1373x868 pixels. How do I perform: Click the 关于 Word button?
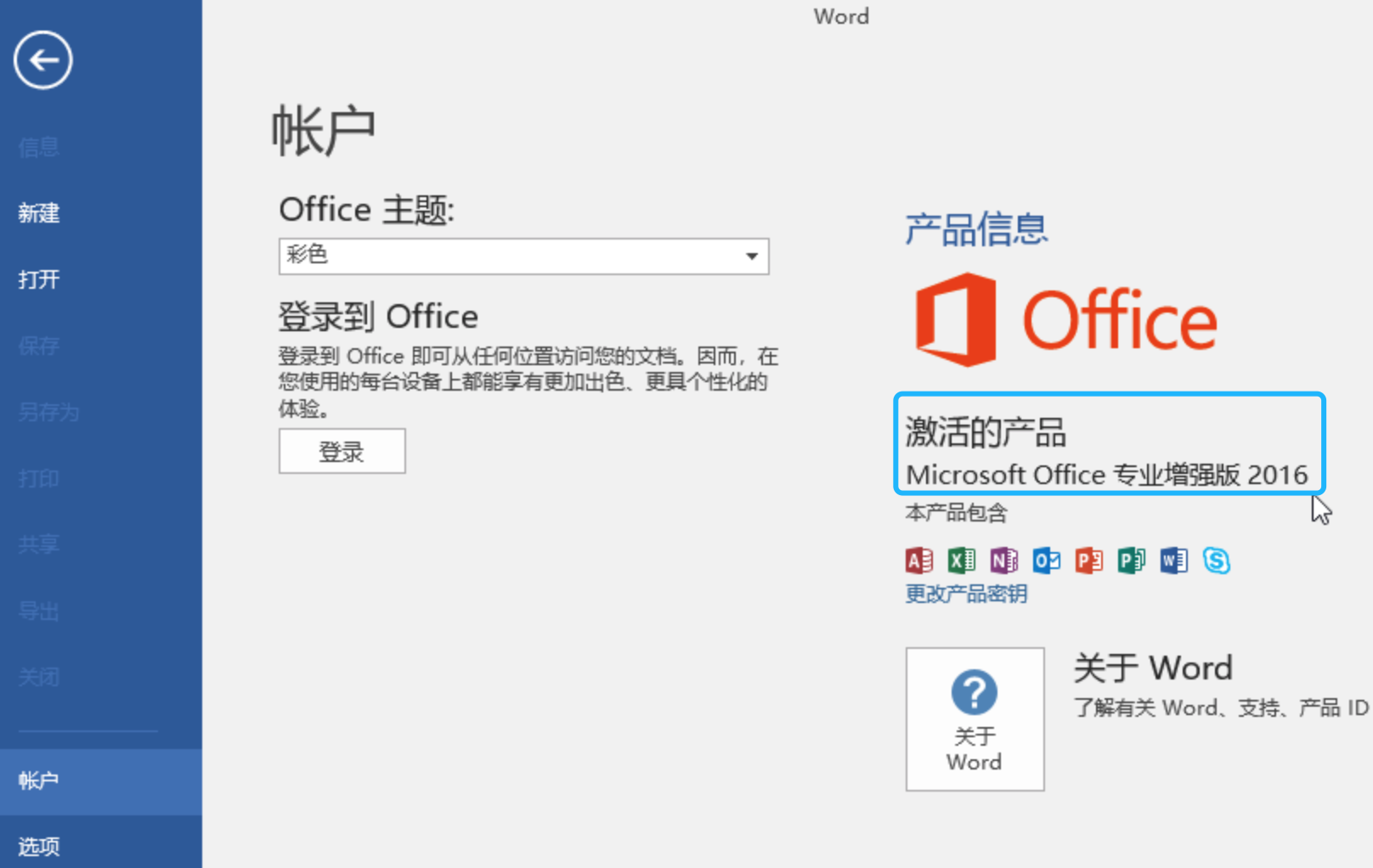tap(975, 719)
